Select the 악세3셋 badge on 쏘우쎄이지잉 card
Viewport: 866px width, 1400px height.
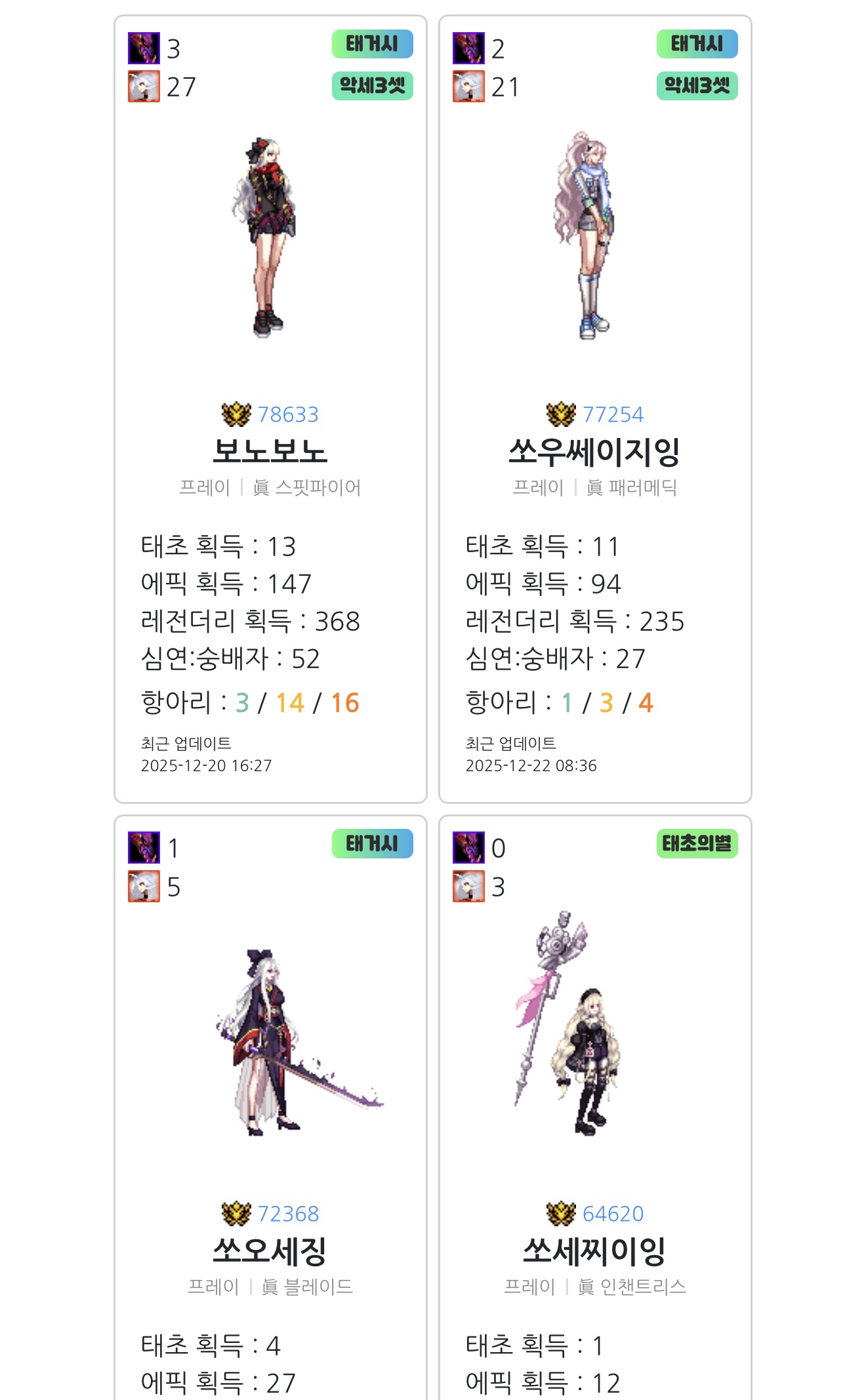click(x=697, y=86)
